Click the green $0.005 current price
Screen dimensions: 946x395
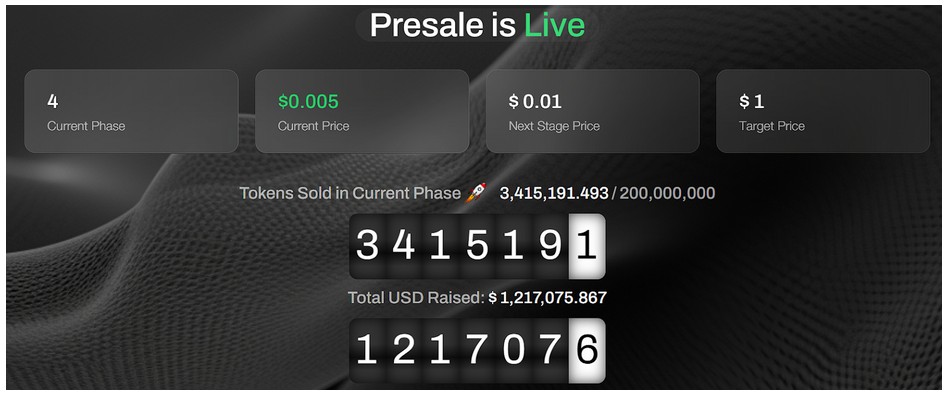coord(308,101)
